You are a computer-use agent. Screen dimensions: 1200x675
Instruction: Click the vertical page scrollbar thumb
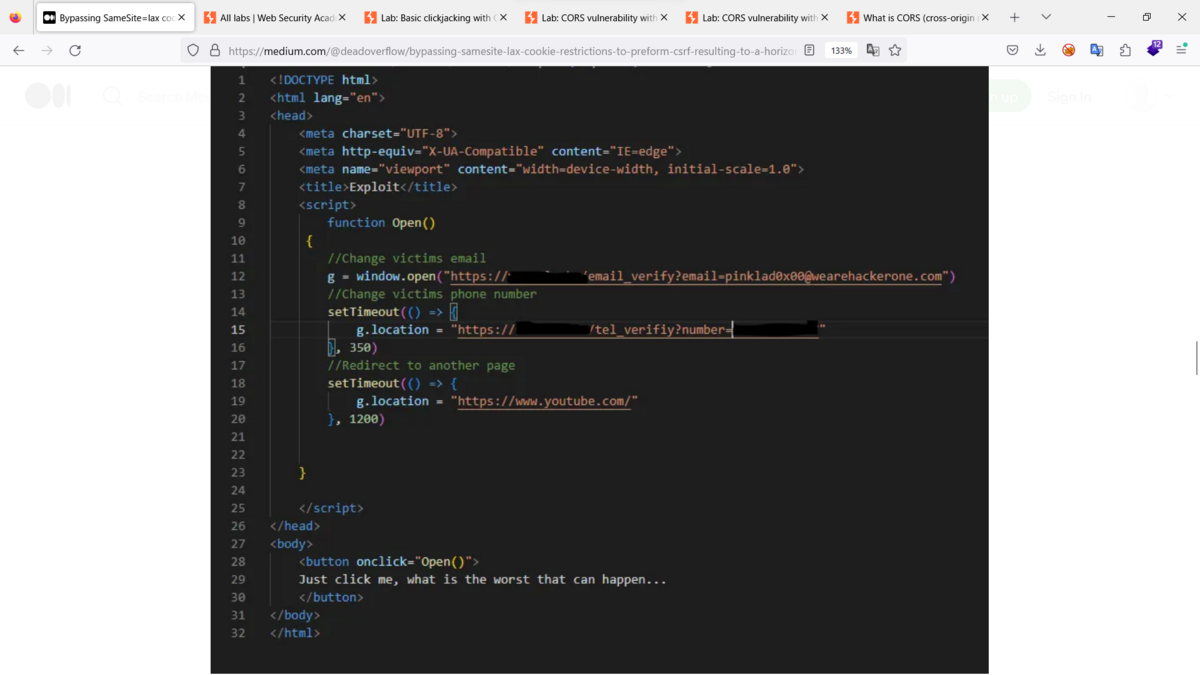pyautogui.click(x=1196, y=357)
